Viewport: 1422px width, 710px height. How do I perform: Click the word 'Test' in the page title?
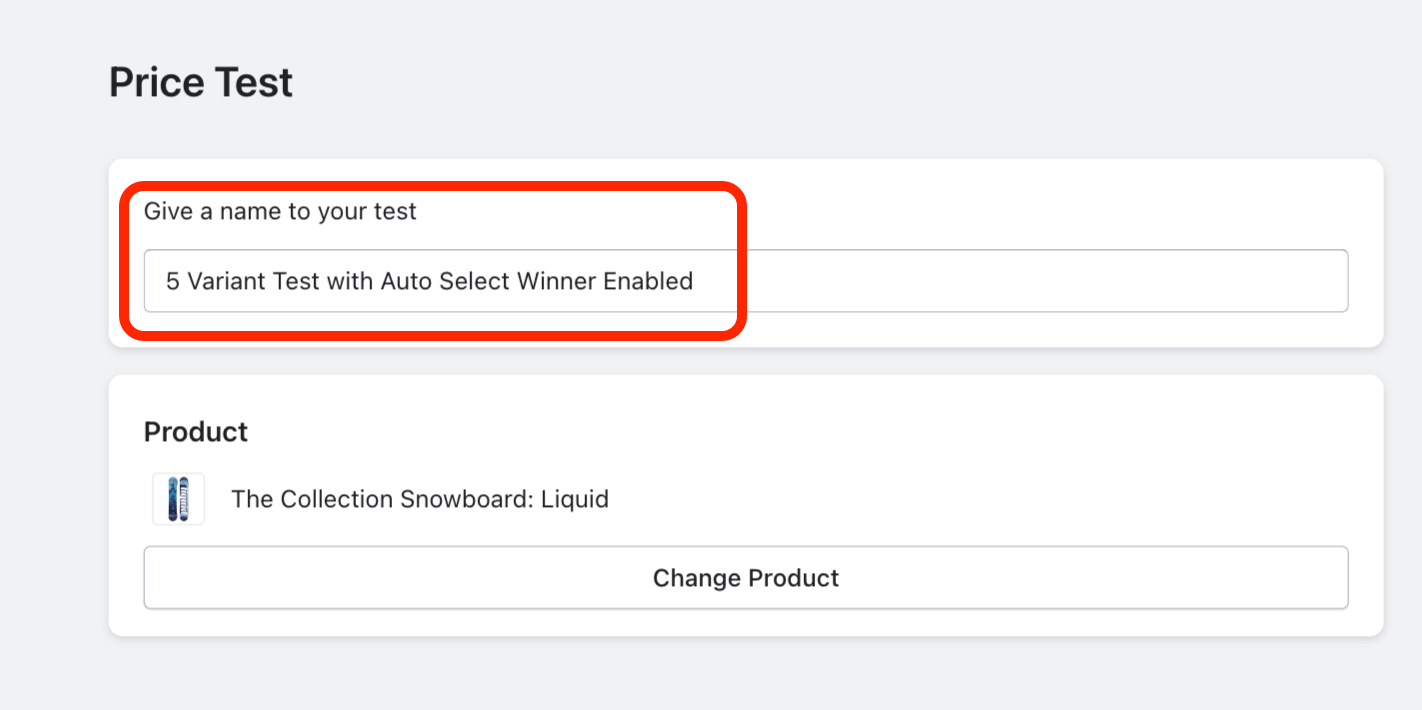pos(258,82)
